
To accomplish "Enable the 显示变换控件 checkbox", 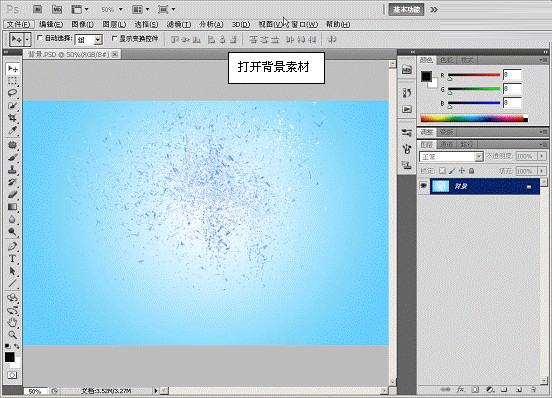I will 114,38.
